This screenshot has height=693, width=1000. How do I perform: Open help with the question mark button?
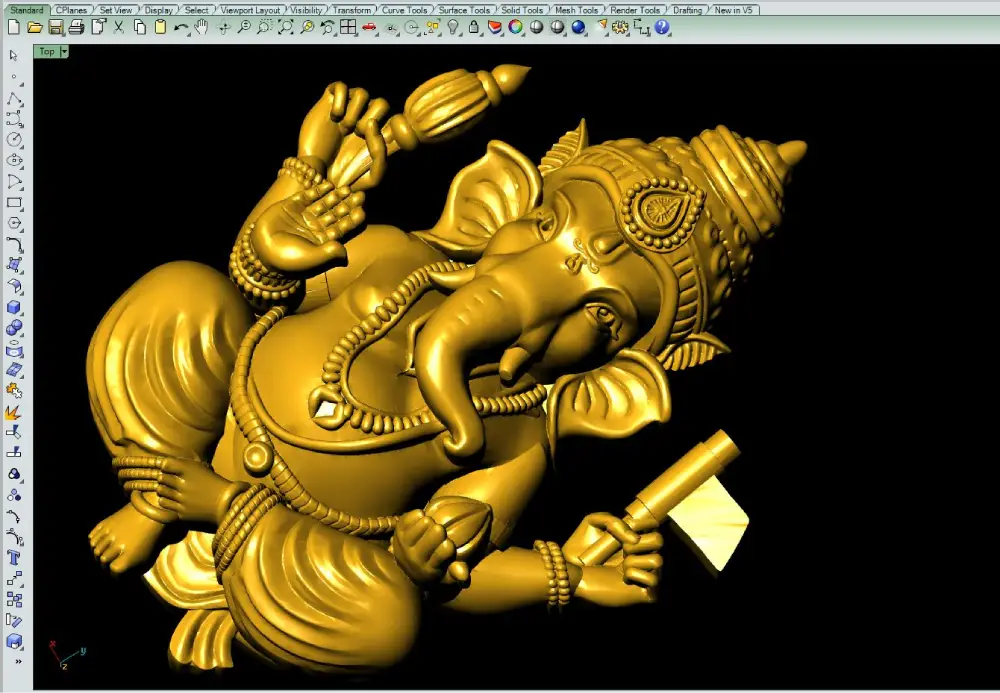click(662, 27)
